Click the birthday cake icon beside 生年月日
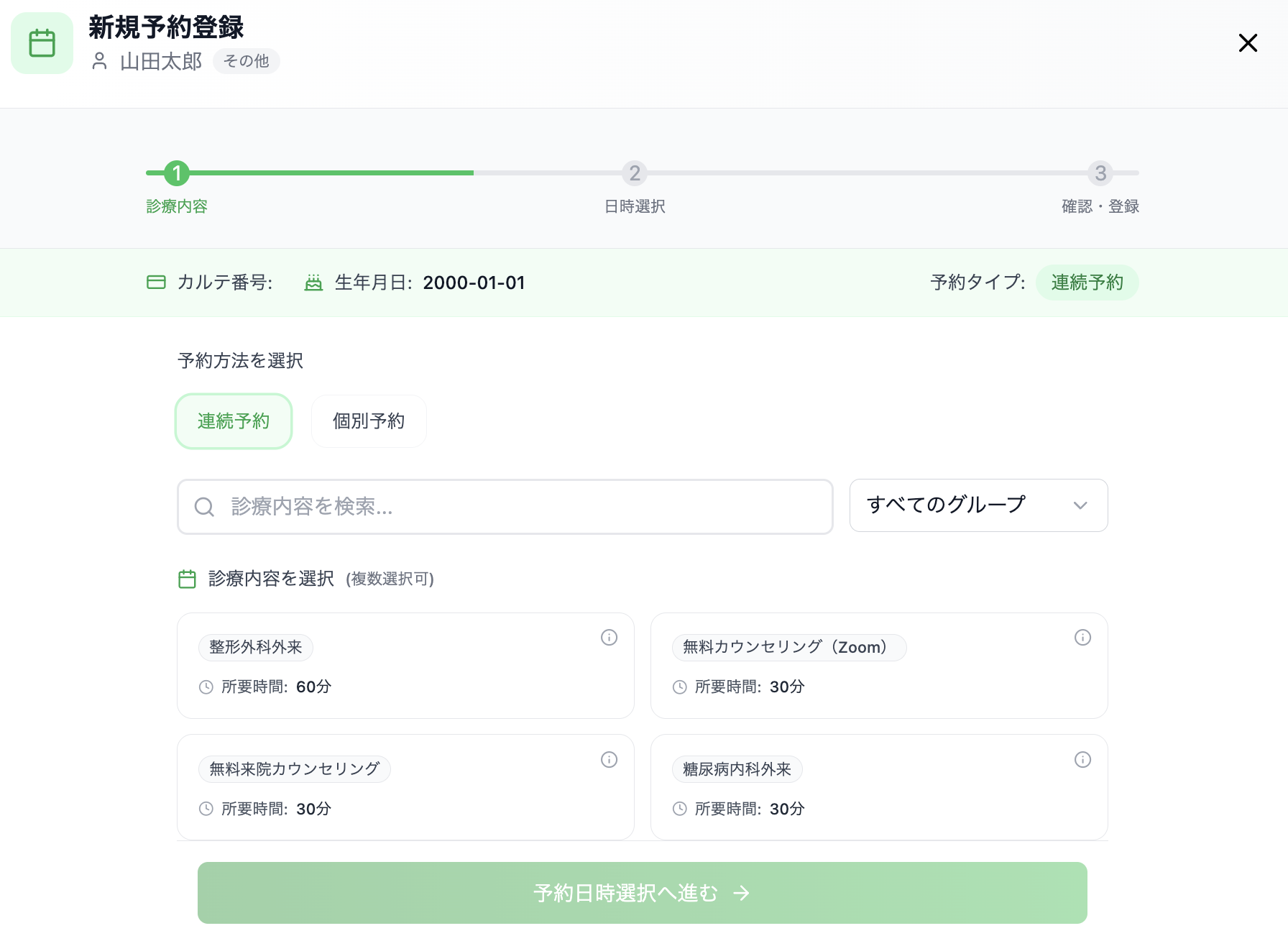1288x936 pixels. point(314,283)
